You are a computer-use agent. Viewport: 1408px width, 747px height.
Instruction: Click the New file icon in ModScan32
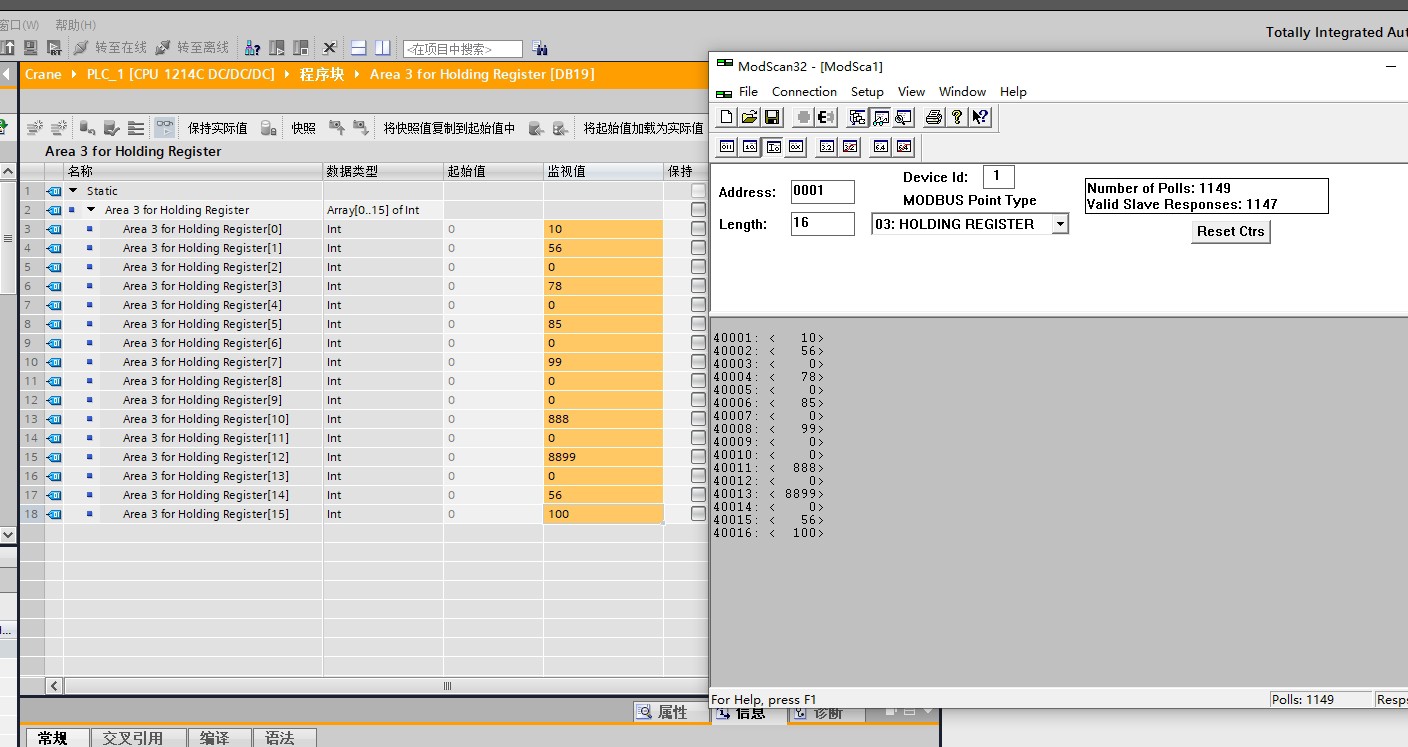click(725, 117)
